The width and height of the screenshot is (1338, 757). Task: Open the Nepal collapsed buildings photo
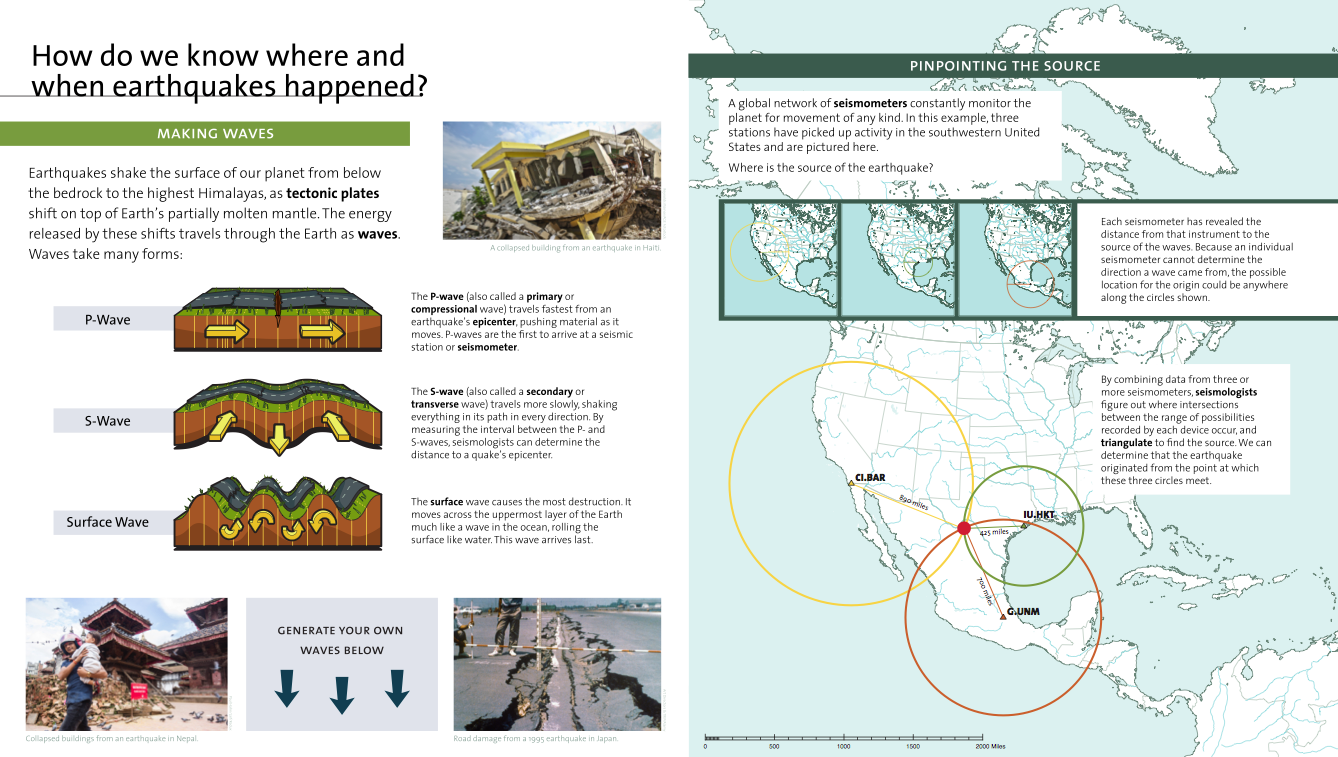127,664
